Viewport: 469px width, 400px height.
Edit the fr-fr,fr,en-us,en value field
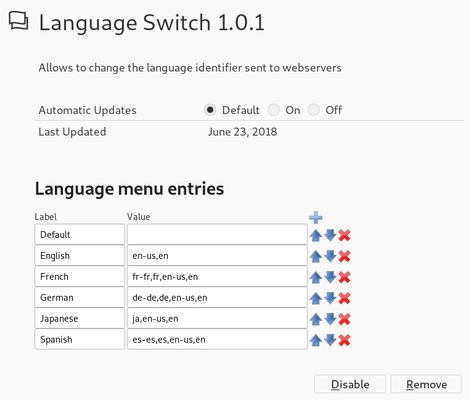click(217, 276)
